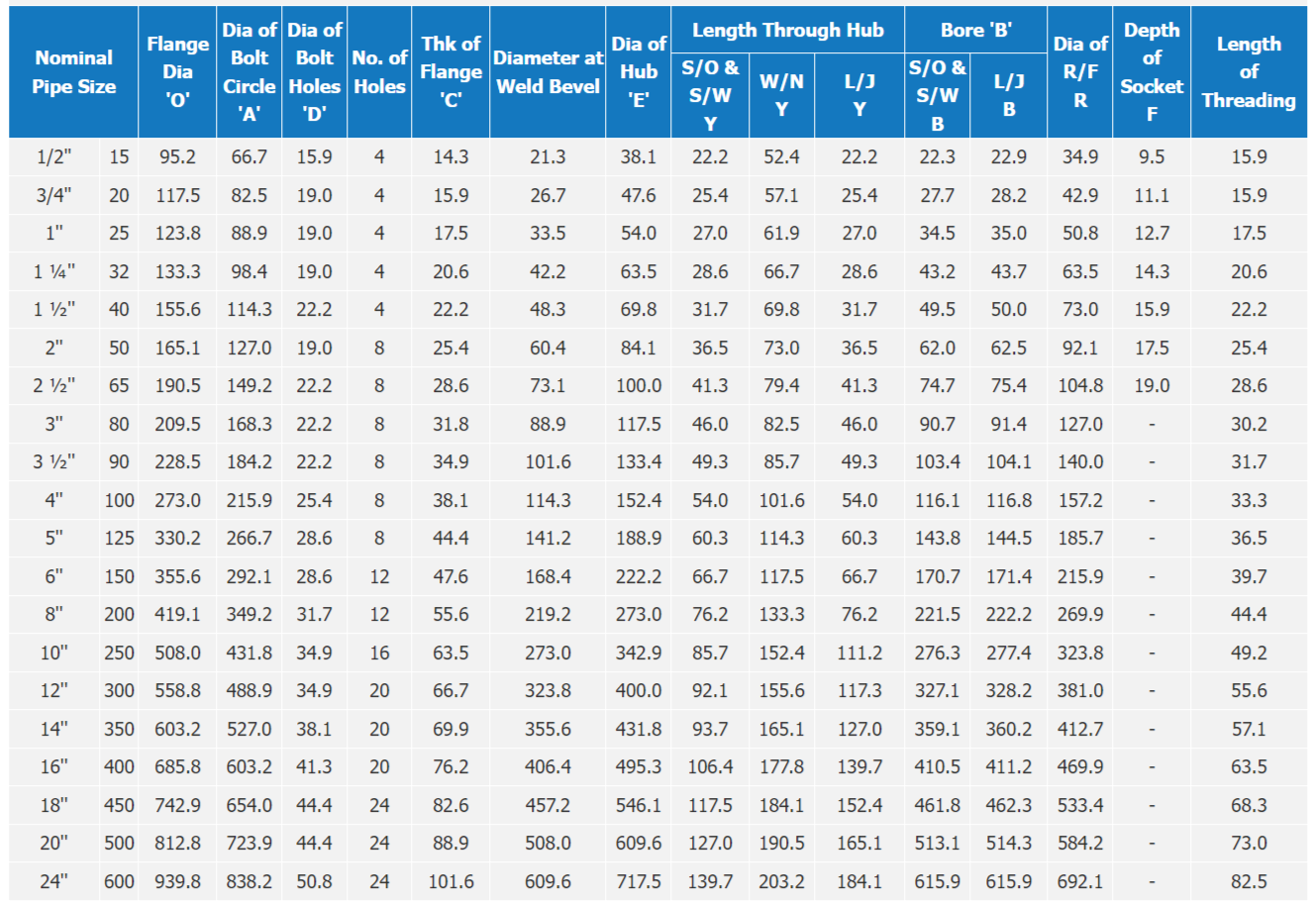Select the 2 ½" pipe size cell
The image size is (1316, 907).
coord(54,386)
